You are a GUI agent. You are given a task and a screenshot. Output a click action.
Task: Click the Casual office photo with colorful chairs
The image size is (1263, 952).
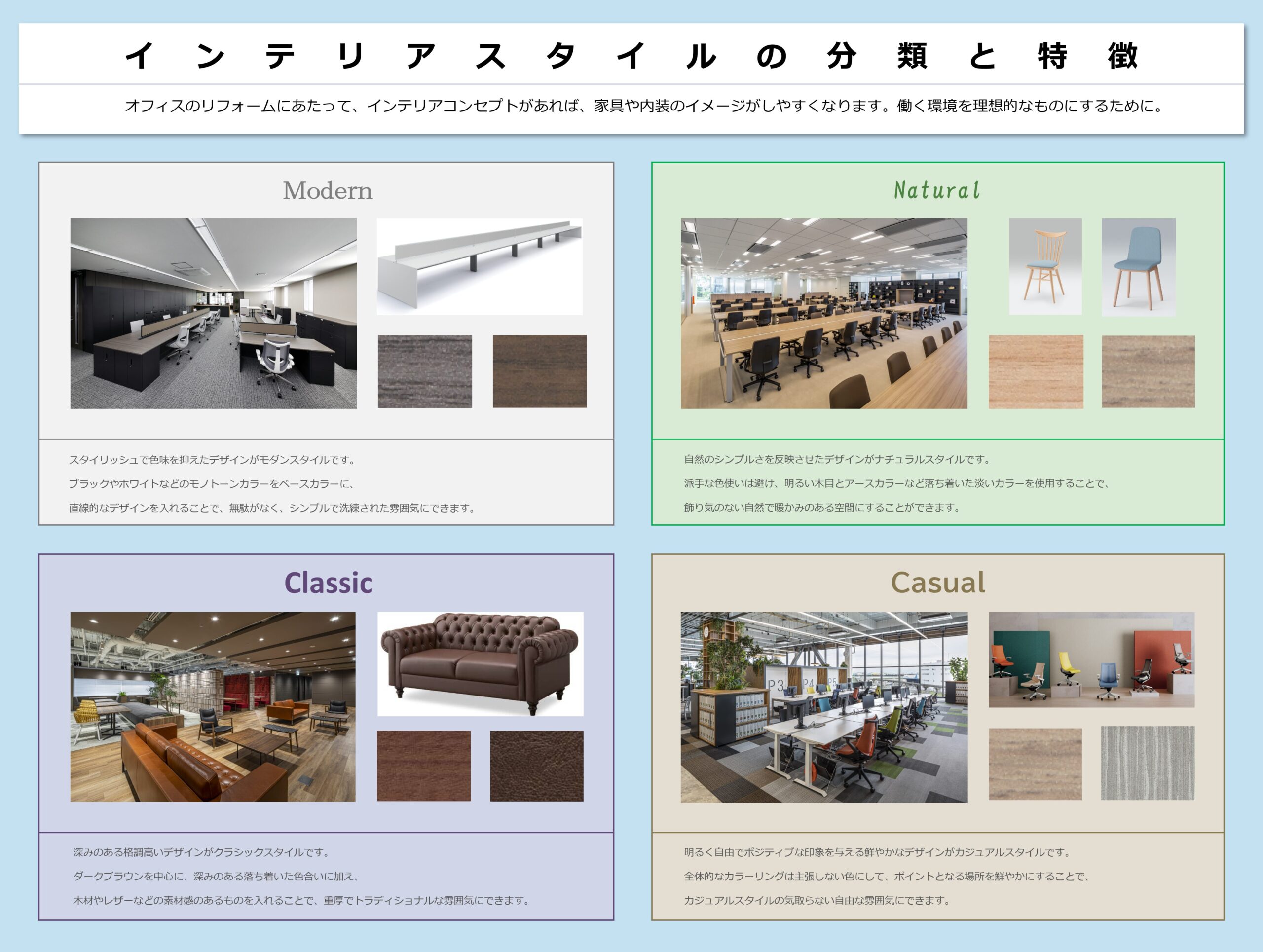click(823, 707)
